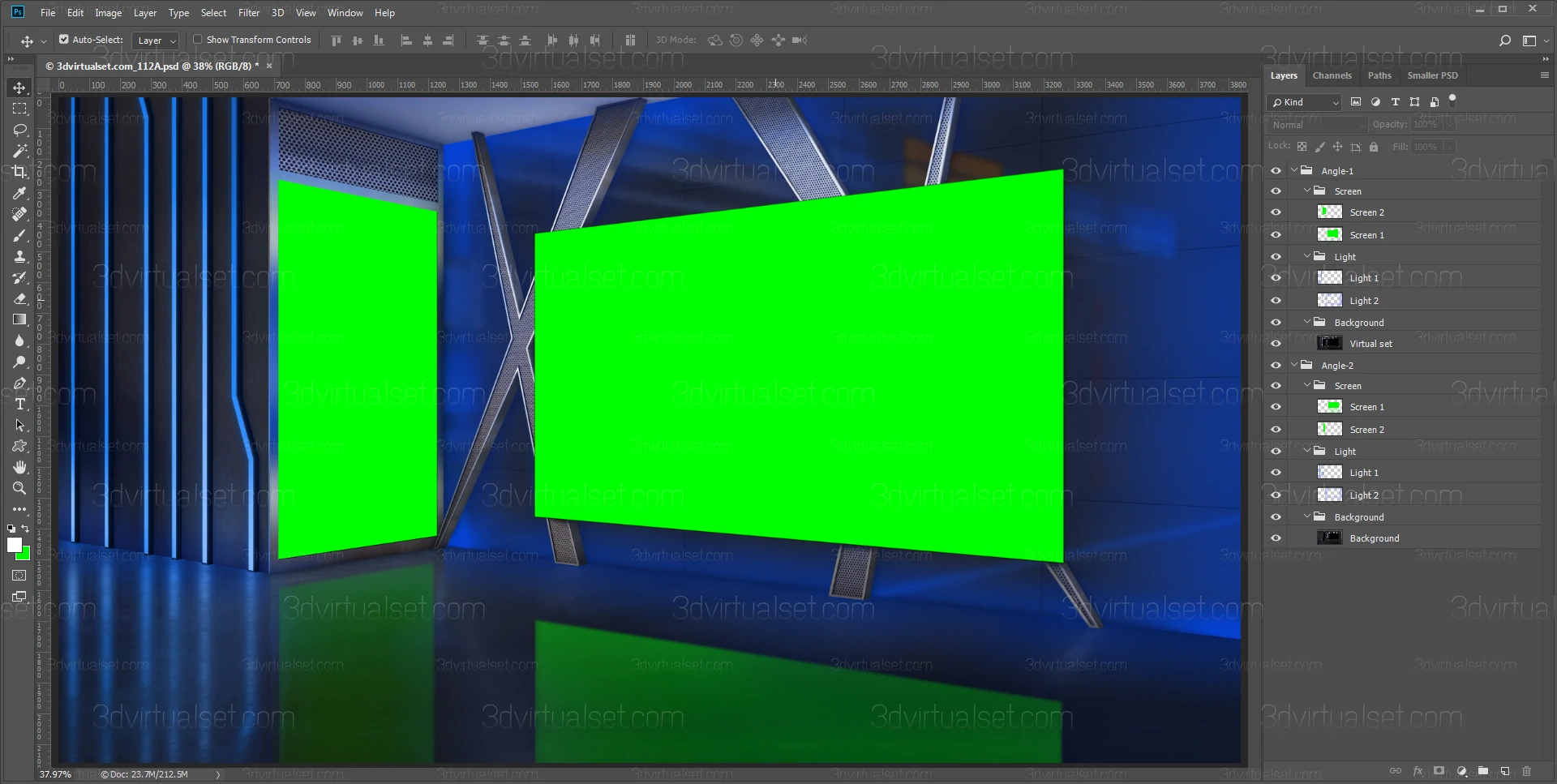The width and height of the screenshot is (1557, 784).
Task: Open the workspace switcher dropdown
Action: (1533, 41)
